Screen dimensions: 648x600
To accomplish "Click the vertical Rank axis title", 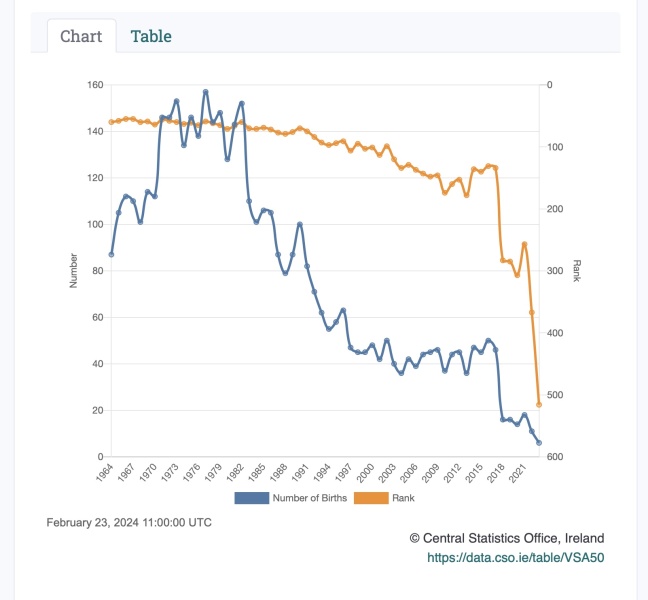I will [x=577, y=271].
